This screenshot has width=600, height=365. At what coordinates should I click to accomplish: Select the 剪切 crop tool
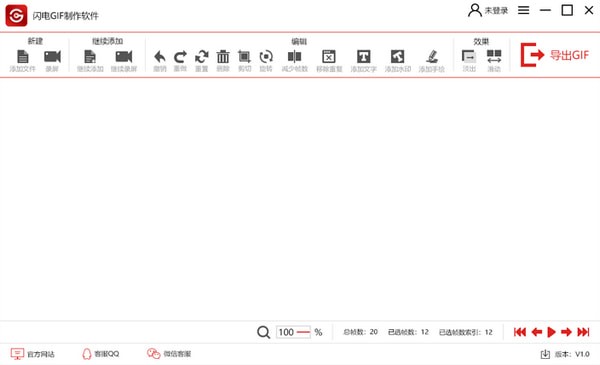[244, 57]
